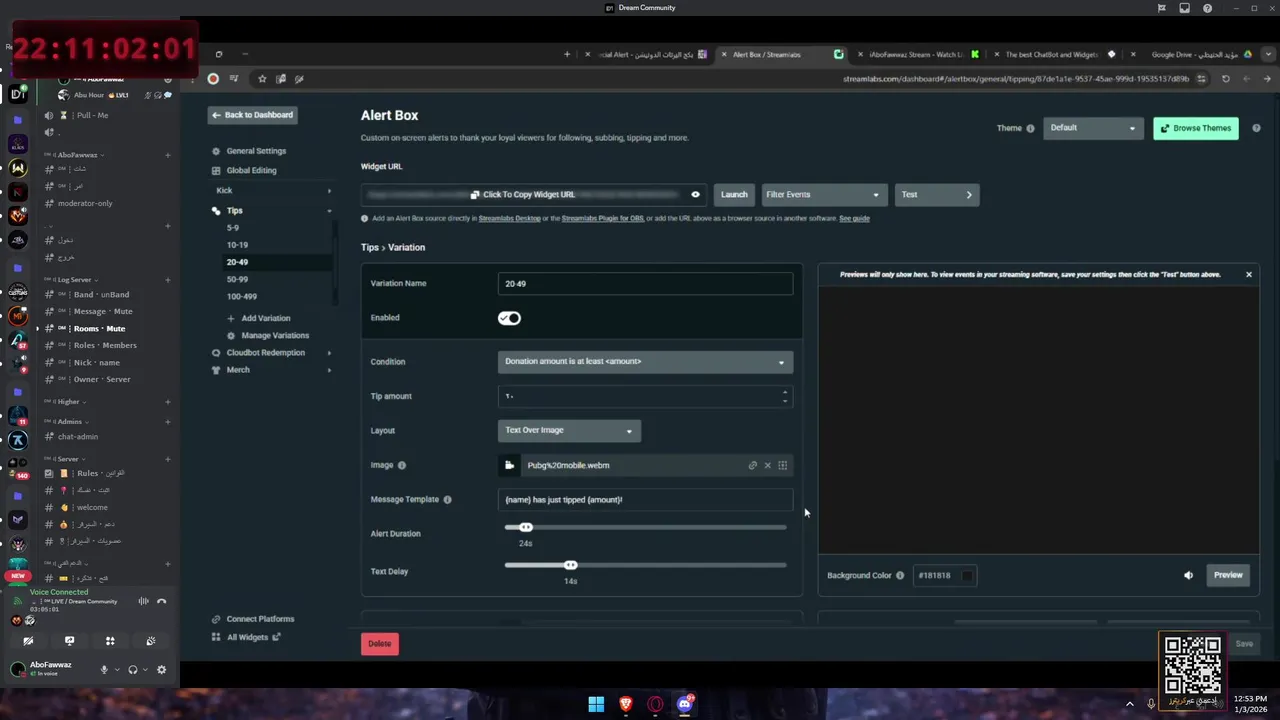Open the Theme Default dropdown
Image resolution: width=1280 pixels, height=720 pixels.
1093,128
